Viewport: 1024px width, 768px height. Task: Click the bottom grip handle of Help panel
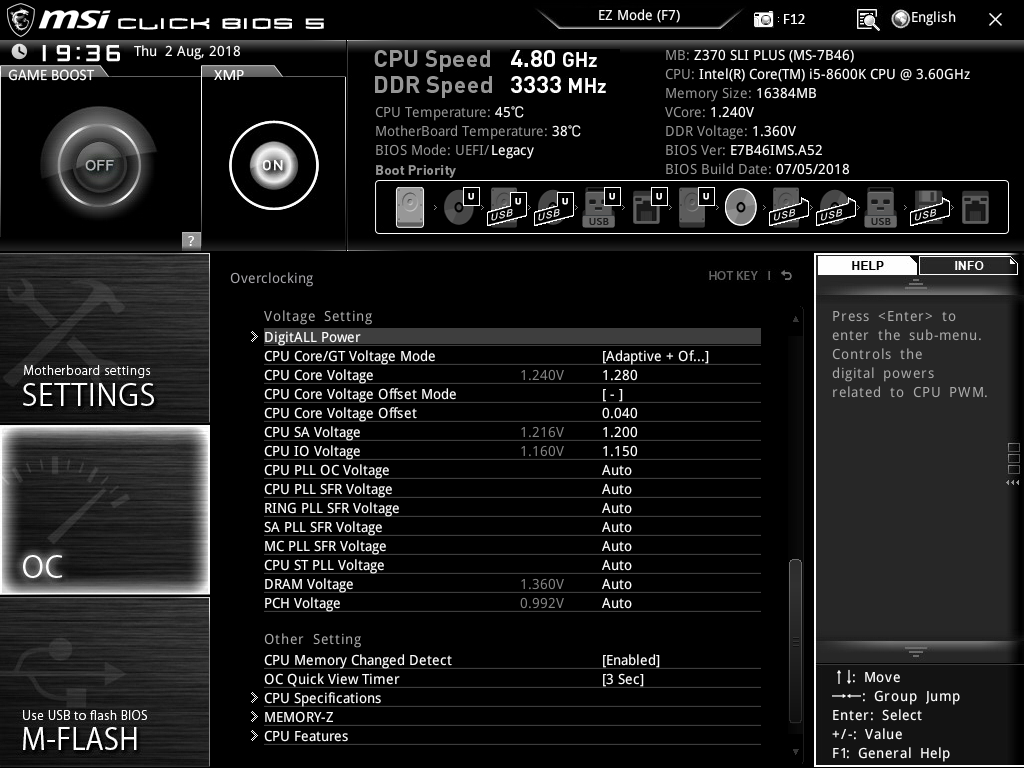coord(916,652)
